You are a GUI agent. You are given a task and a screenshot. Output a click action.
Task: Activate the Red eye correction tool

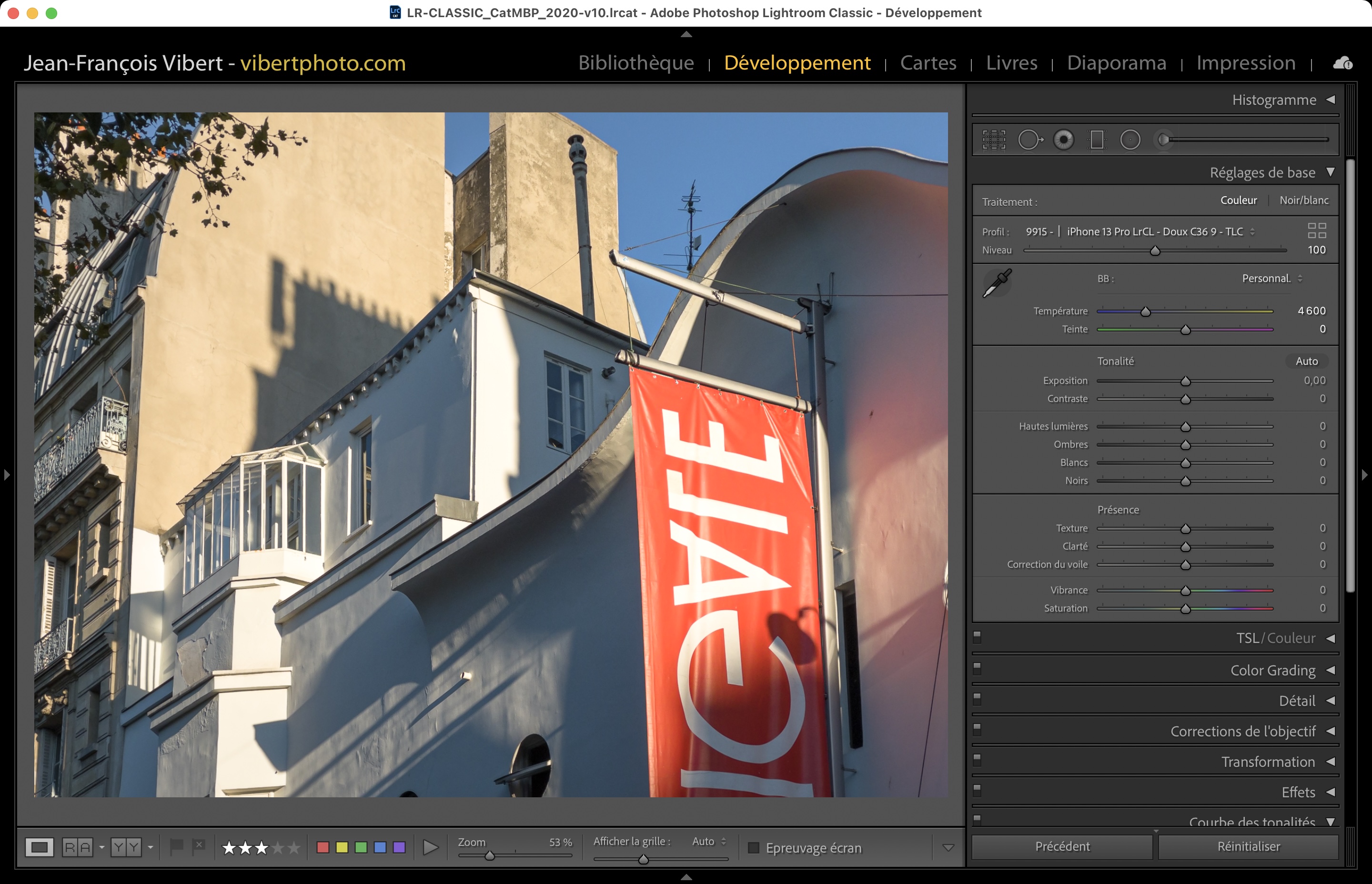(1064, 140)
